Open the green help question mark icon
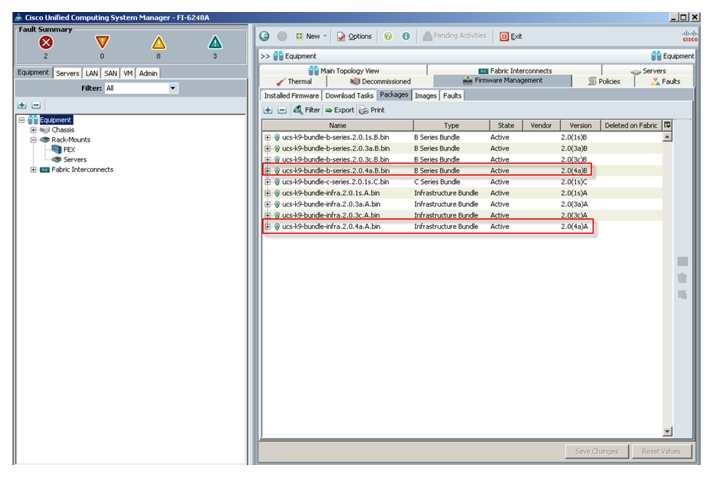 pos(388,36)
